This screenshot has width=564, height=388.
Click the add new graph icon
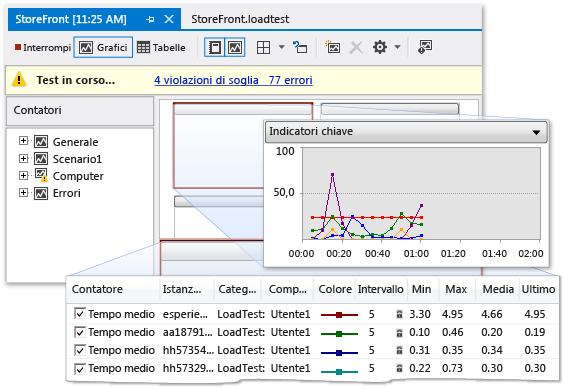click(x=333, y=47)
